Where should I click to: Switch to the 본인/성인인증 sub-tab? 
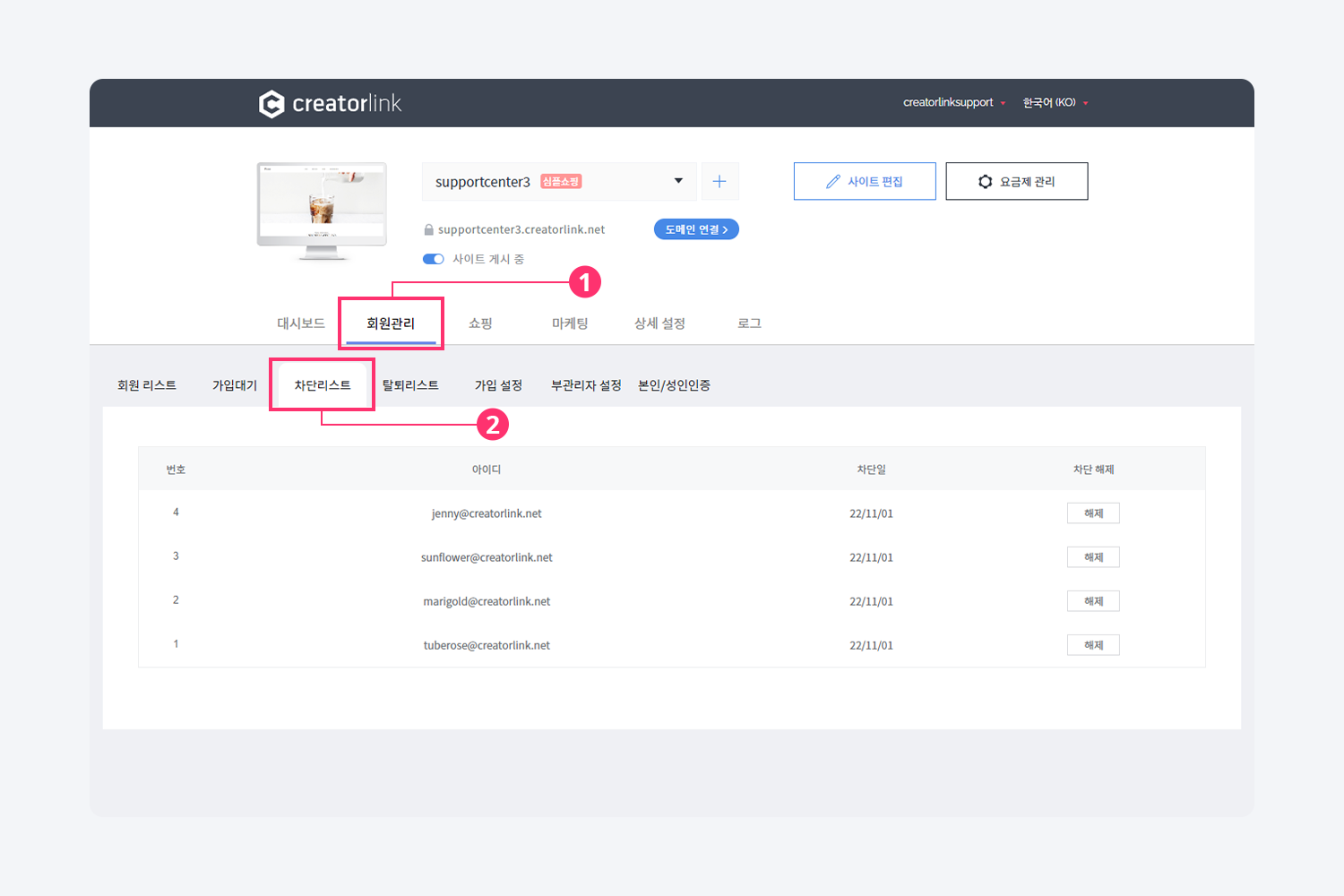tap(674, 385)
